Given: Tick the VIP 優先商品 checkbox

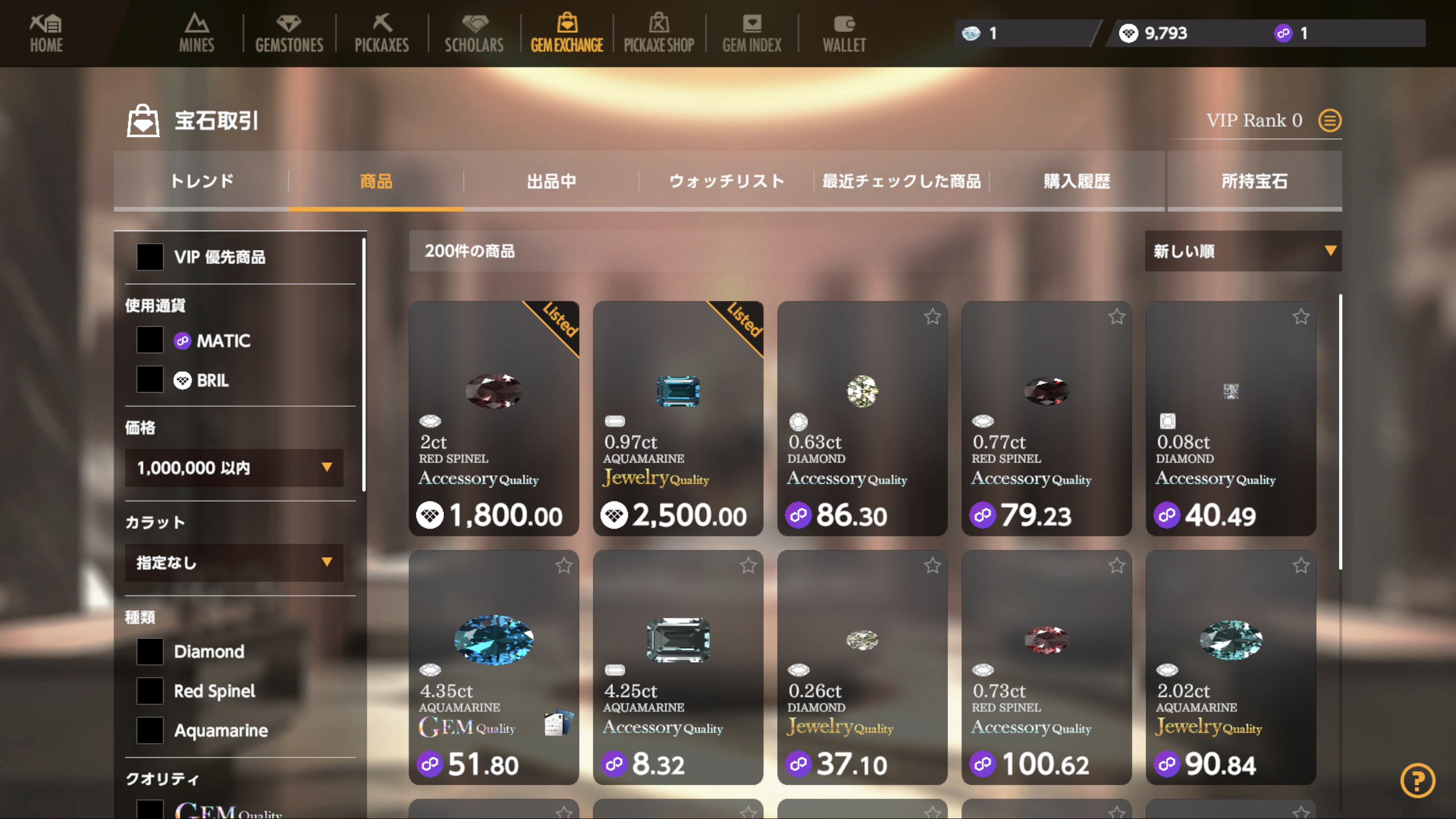Looking at the screenshot, I should click(x=150, y=257).
